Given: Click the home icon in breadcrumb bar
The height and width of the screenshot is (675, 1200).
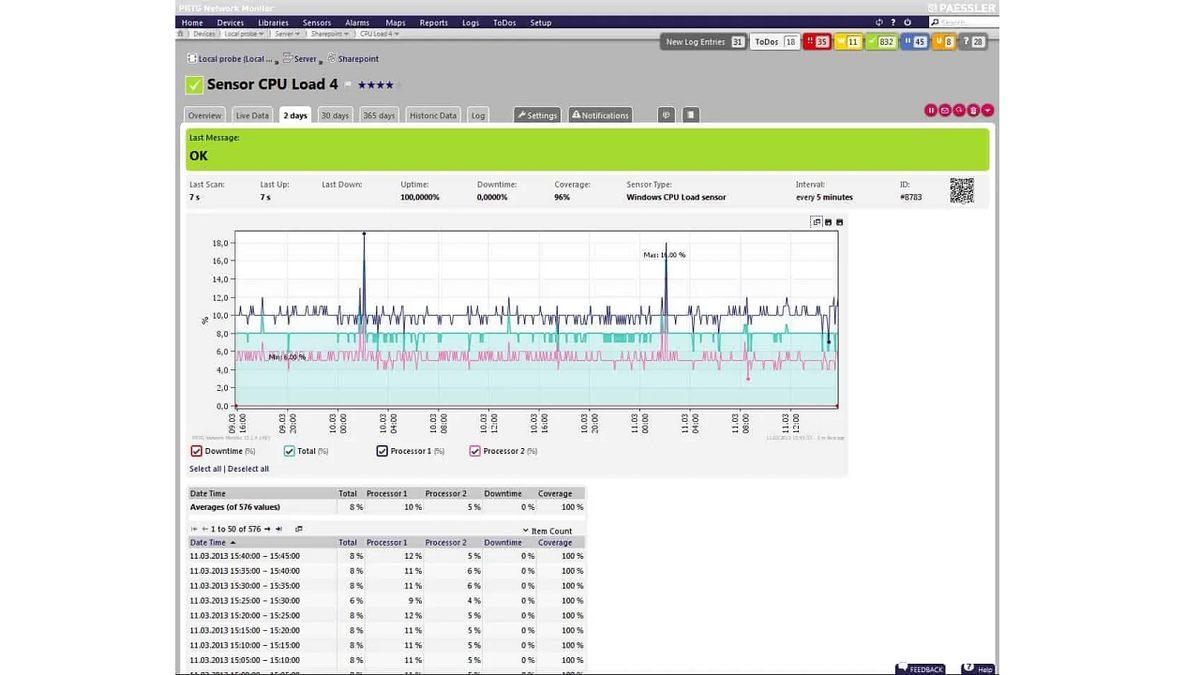Looking at the screenshot, I should pyautogui.click(x=181, y=33).
